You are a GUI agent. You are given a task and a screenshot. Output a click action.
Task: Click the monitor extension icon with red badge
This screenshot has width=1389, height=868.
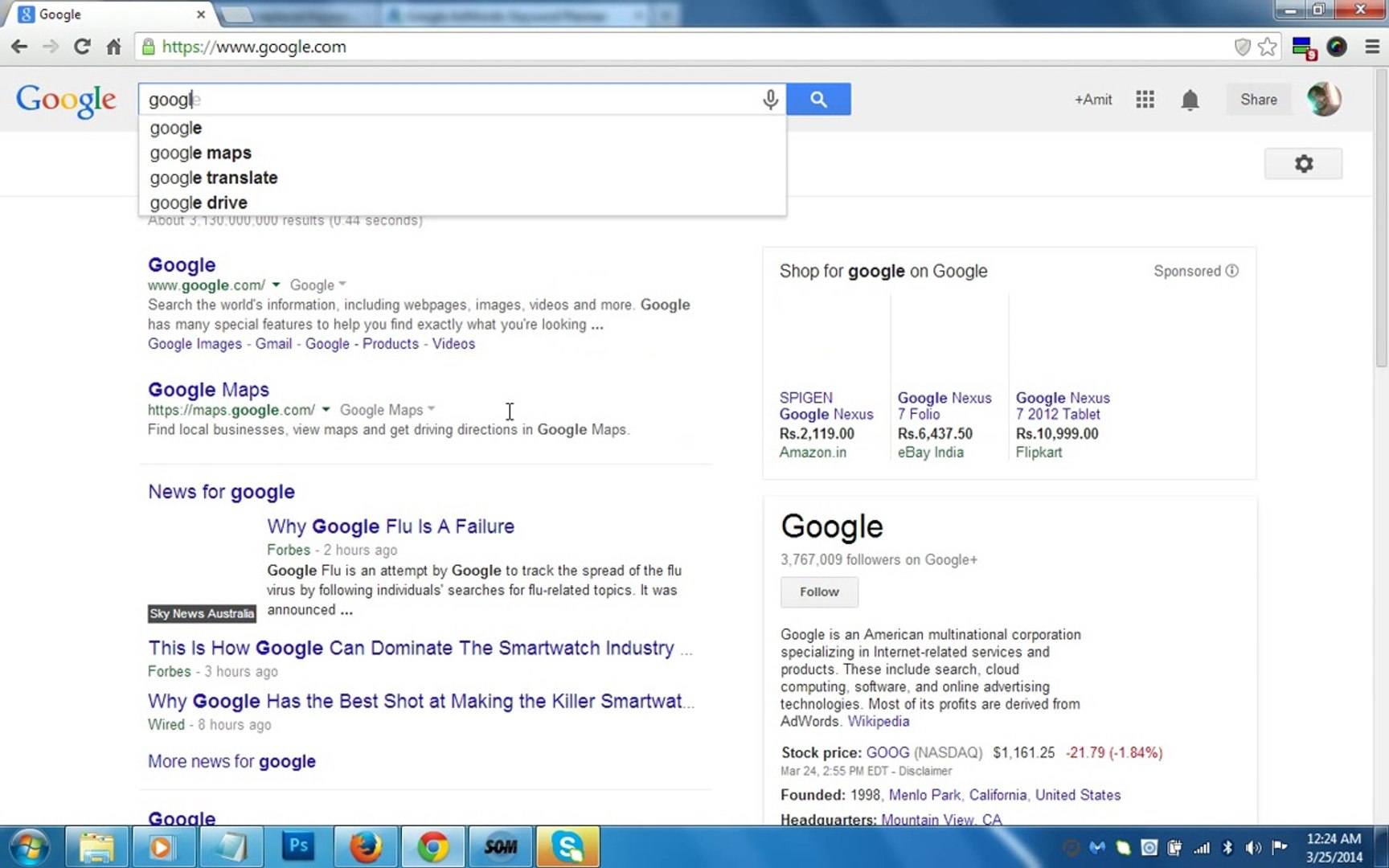click(x=1304, y=48)
